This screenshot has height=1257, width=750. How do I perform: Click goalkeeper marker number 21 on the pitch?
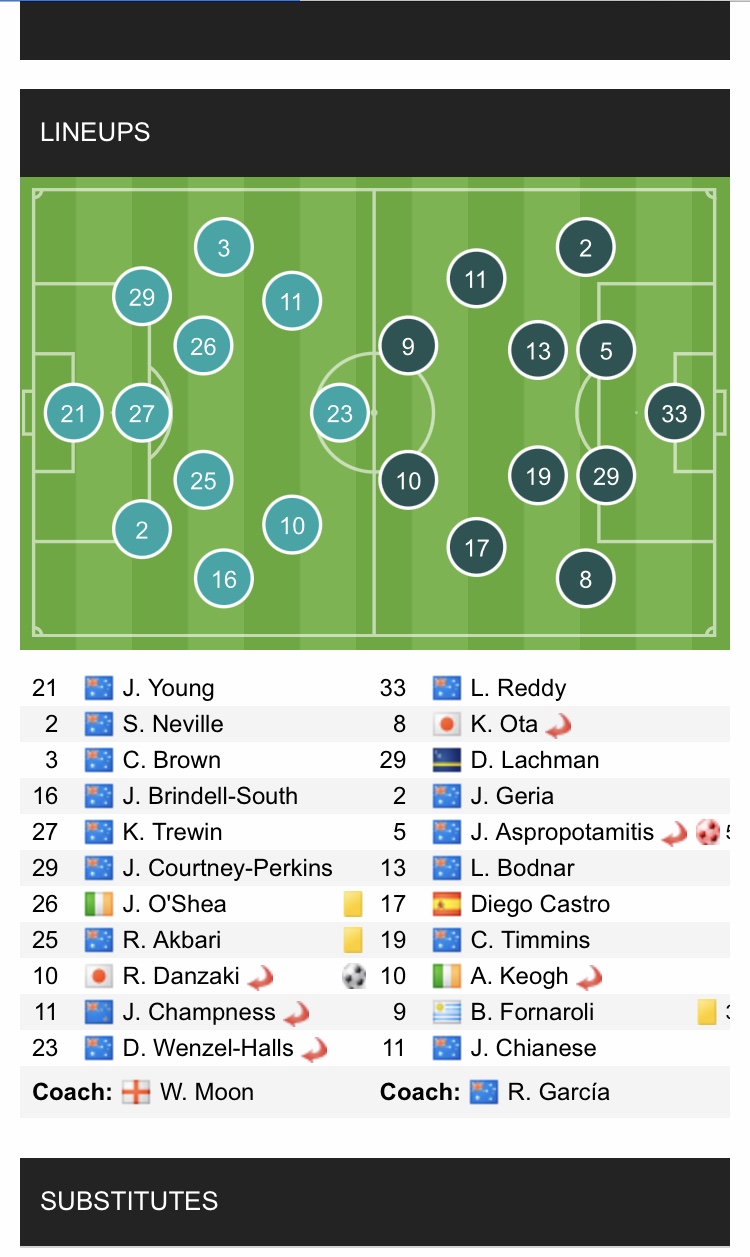coord(74,412)
